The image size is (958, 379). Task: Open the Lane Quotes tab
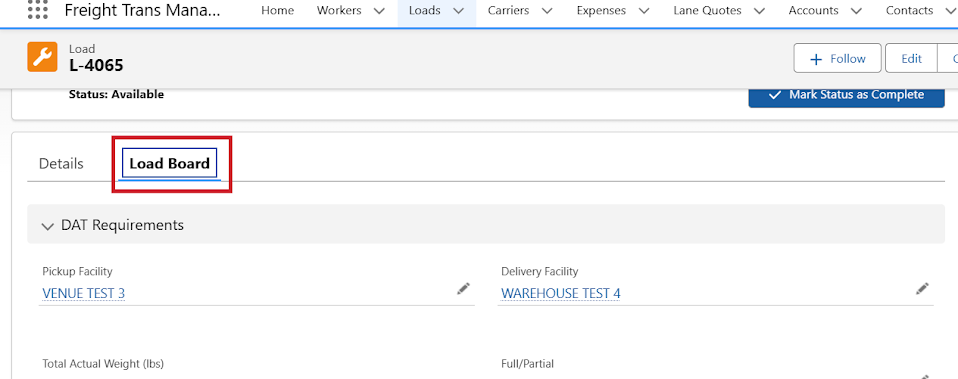708,10
